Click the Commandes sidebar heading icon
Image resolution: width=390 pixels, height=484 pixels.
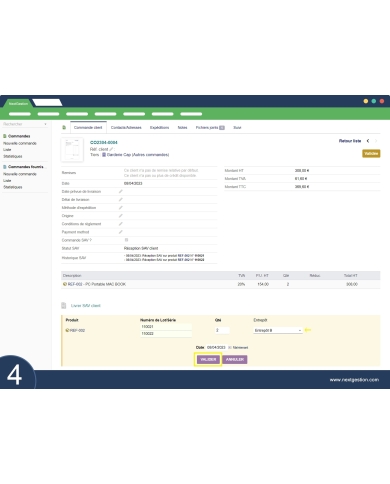tap(5, 136)
